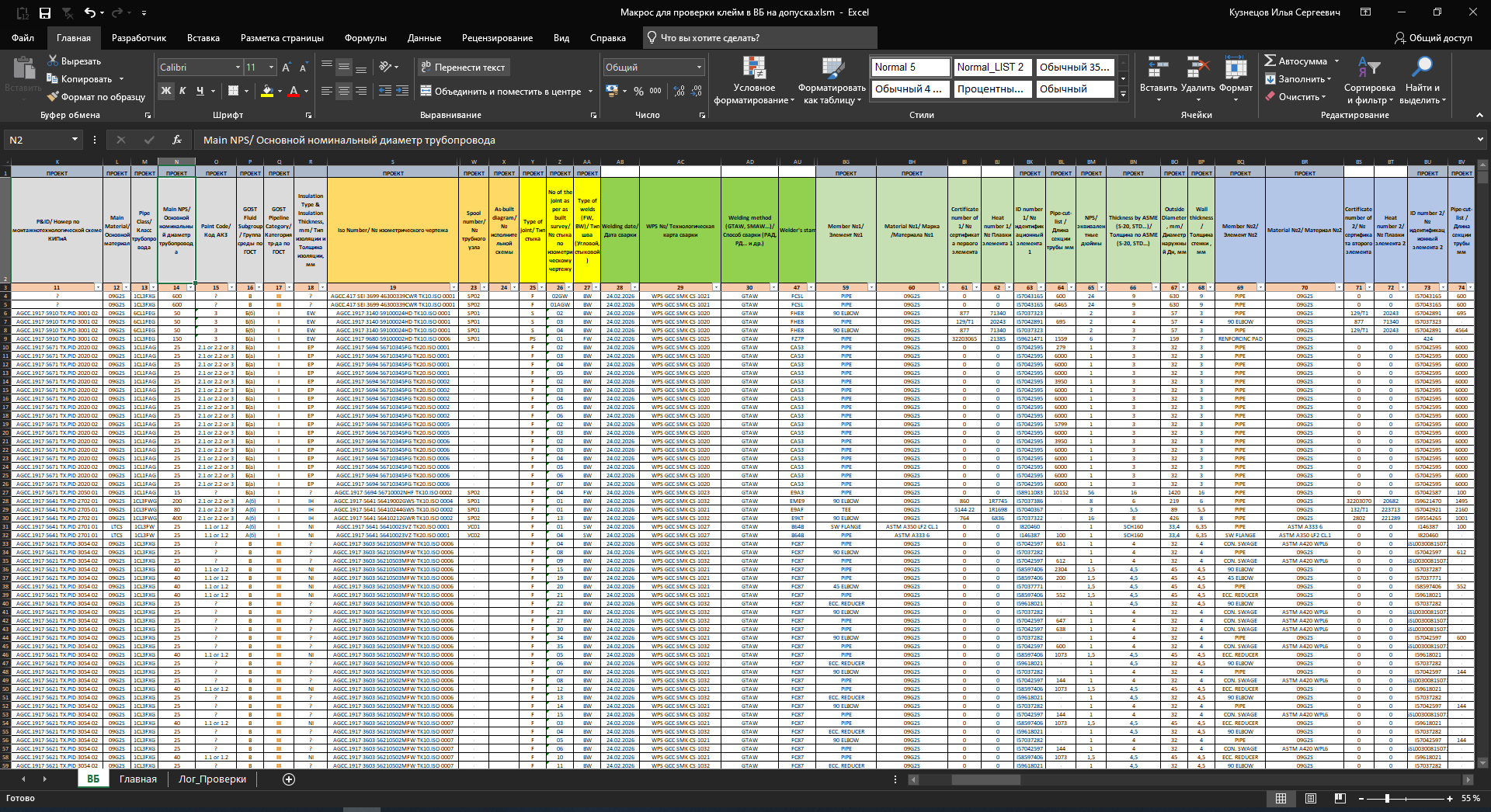Click the Format Painter brush icon

(53, 97)
